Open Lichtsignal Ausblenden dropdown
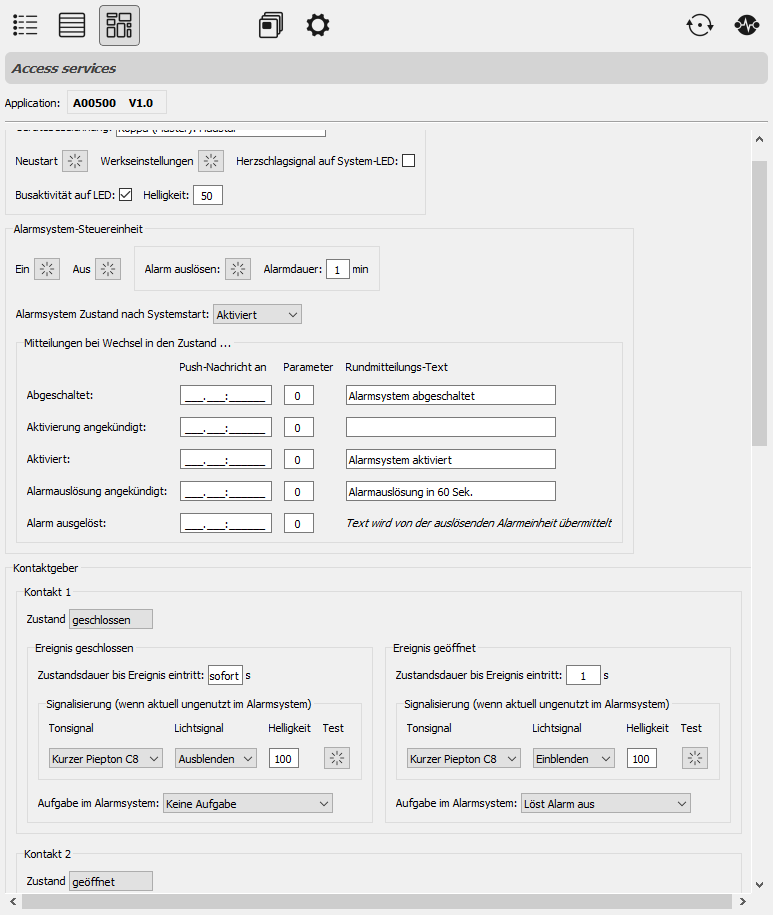 click(x=216, y=759)
